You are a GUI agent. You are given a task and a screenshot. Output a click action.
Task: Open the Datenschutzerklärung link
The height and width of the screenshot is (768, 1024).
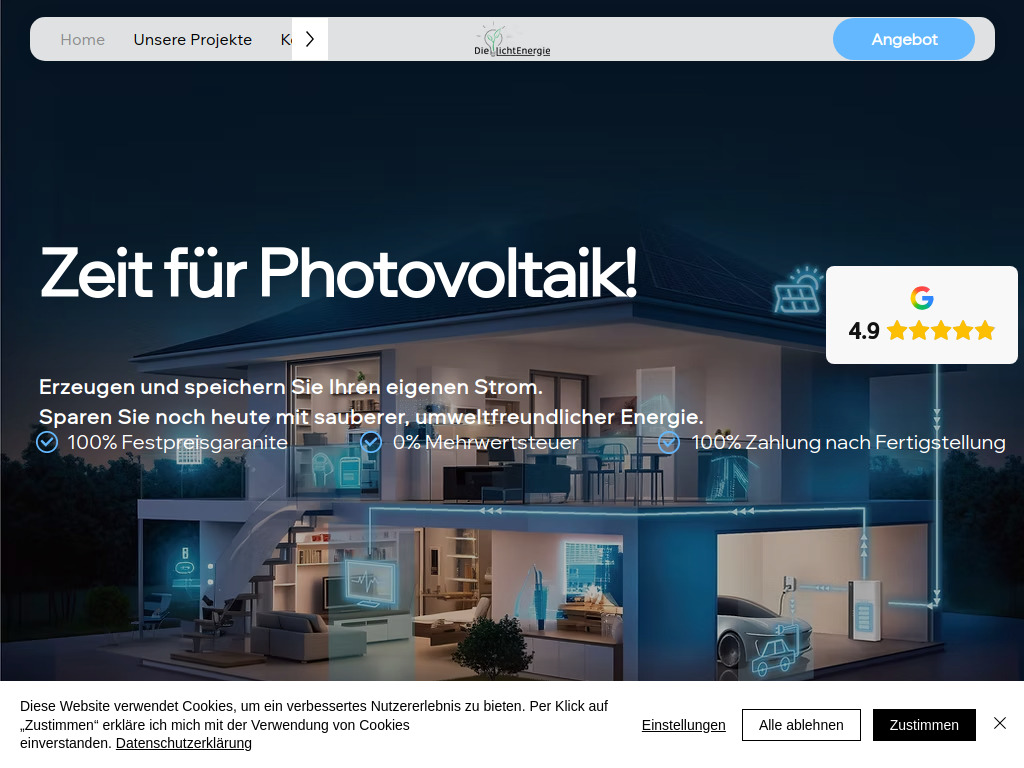point(184,743)
